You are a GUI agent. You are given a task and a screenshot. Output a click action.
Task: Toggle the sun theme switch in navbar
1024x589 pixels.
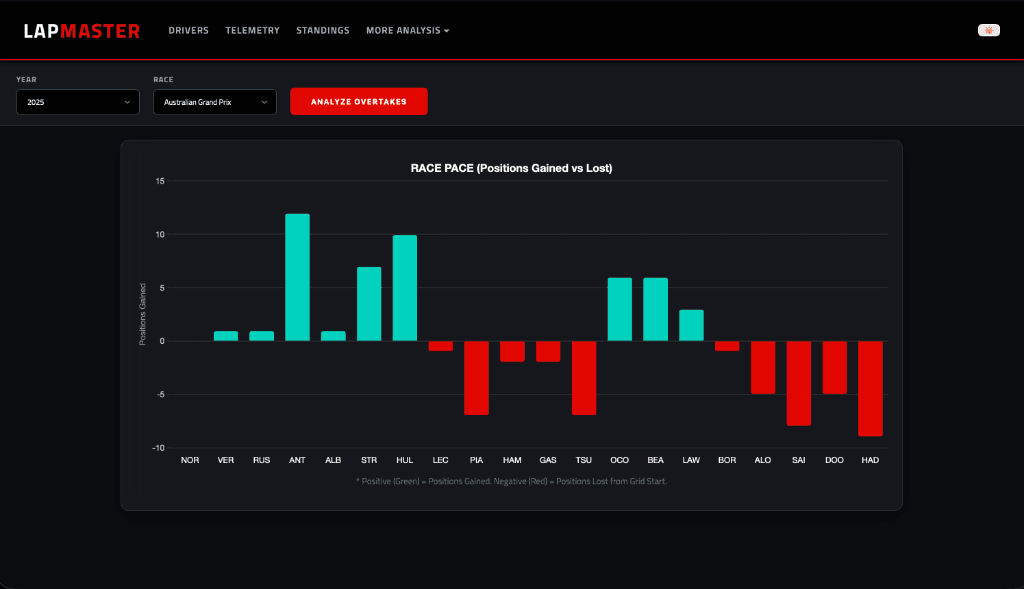tap(988, 30)
